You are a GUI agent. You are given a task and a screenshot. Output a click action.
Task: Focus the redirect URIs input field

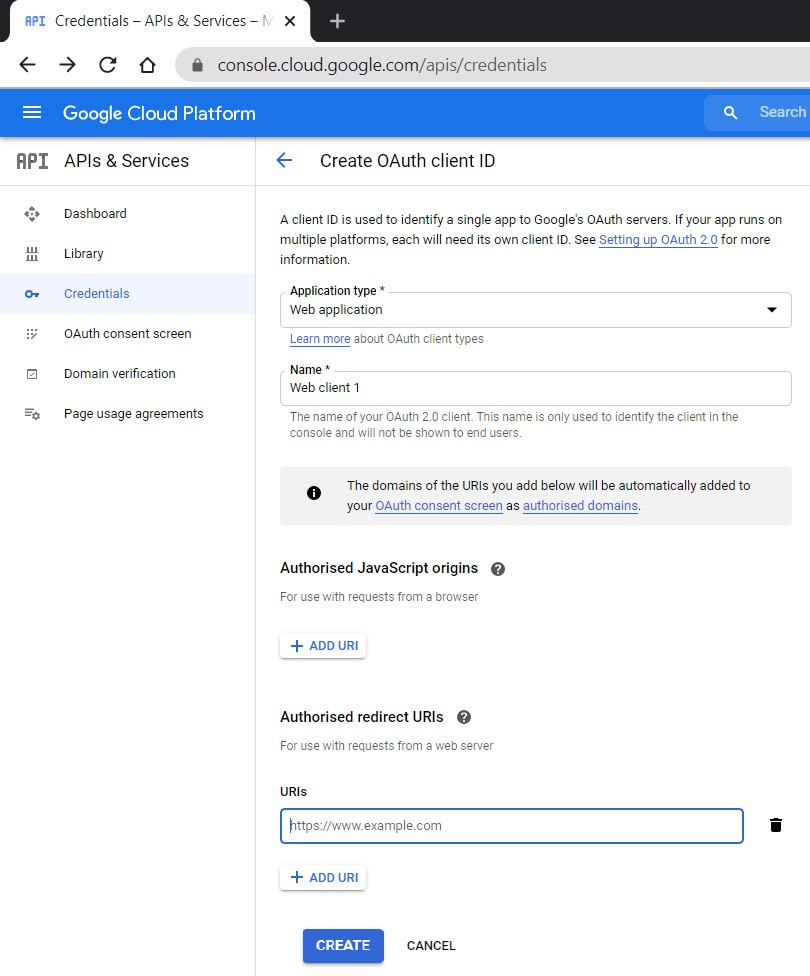point(511,826)
